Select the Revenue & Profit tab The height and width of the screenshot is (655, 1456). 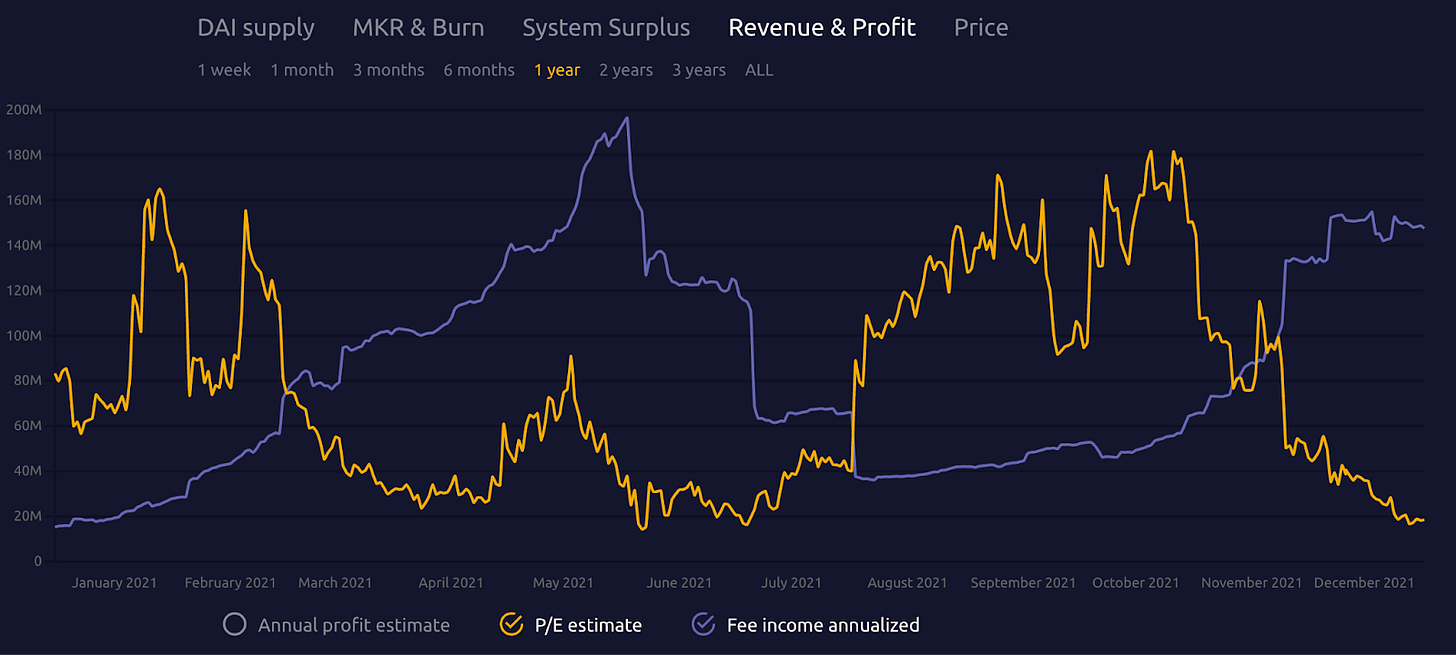point(822,28)
